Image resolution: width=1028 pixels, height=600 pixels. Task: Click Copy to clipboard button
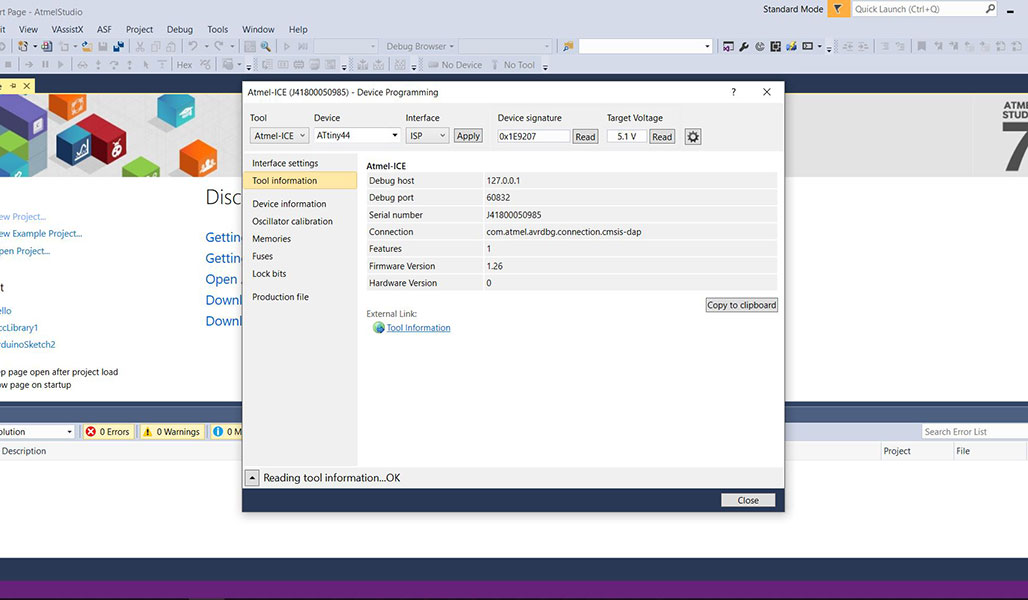coord(741,305)
